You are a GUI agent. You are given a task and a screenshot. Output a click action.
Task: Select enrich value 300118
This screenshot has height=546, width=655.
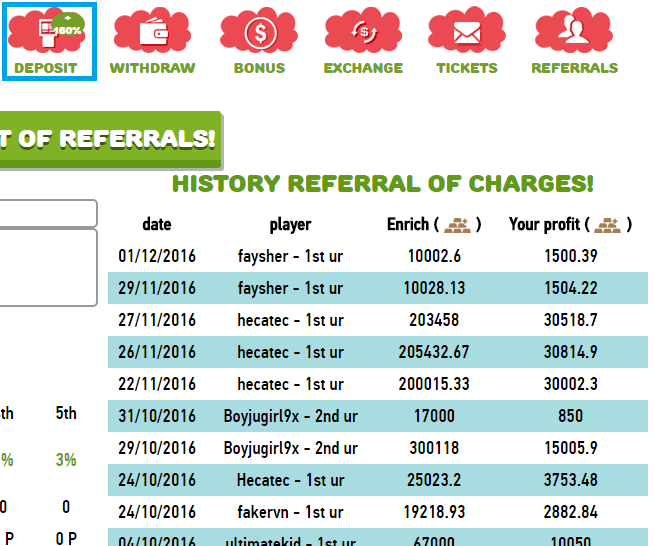click(434, 448)
